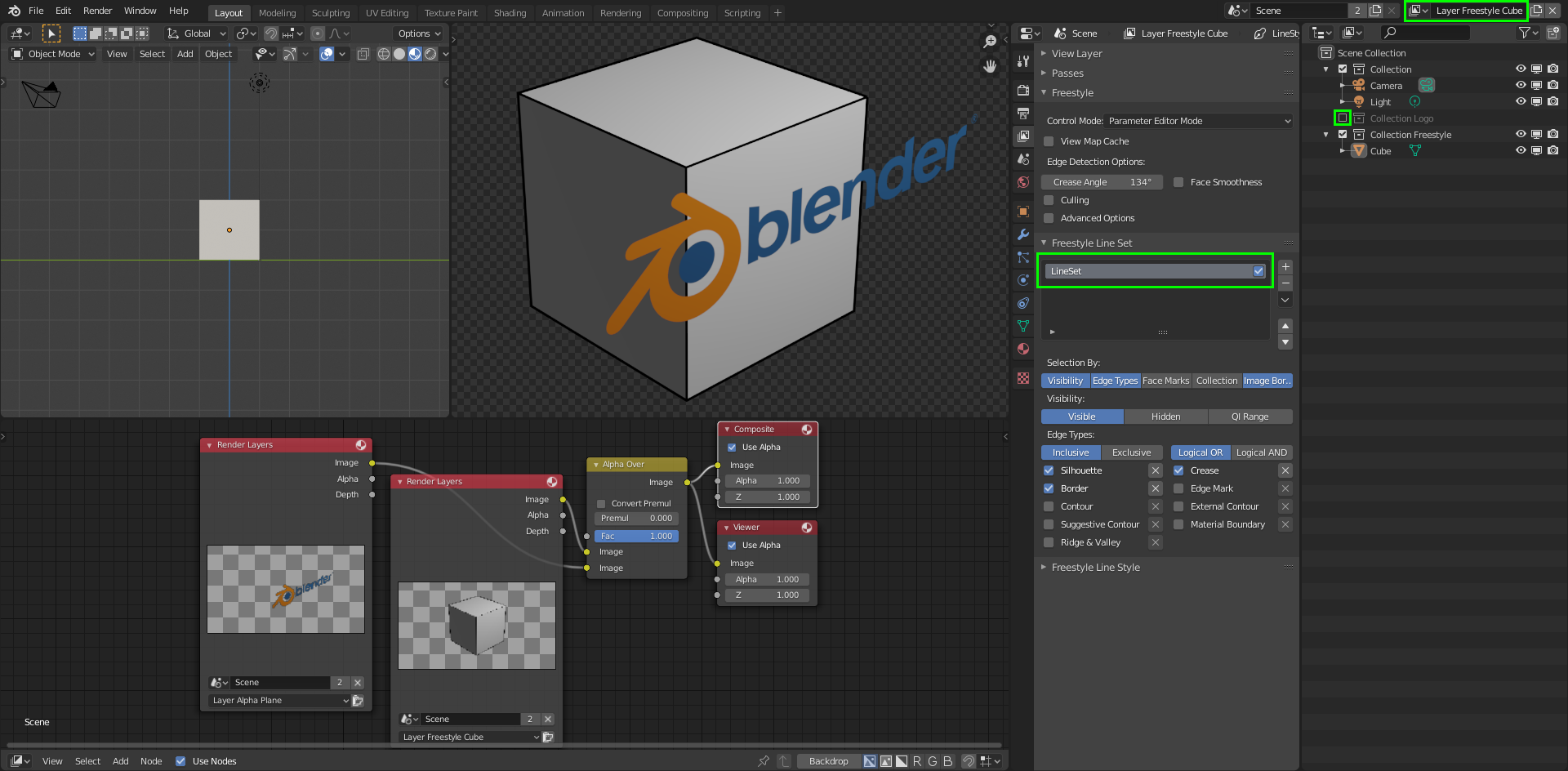Hide Camera in viewport via eye icon
Viewport: 1568px width, 771px height.
click(x=1521, y=86)
